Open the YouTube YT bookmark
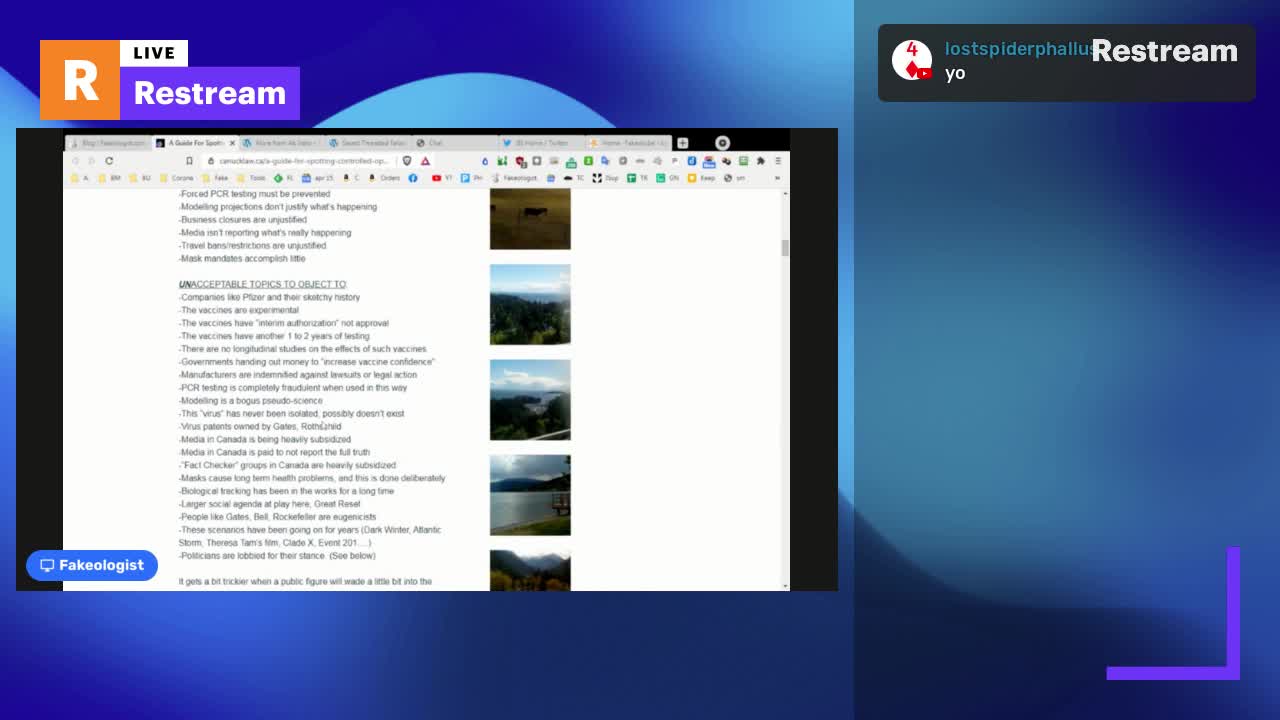 441,178
